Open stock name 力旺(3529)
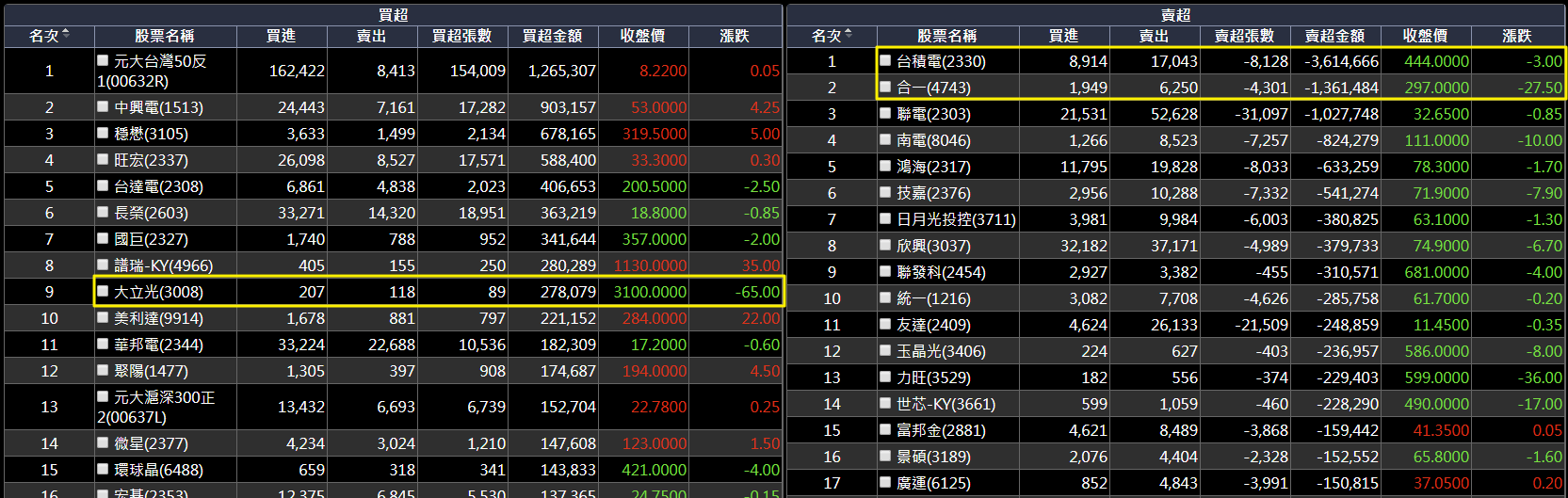Image resolution: width=1568 pixels, height=498 pixels. click(x=933, y=377)
